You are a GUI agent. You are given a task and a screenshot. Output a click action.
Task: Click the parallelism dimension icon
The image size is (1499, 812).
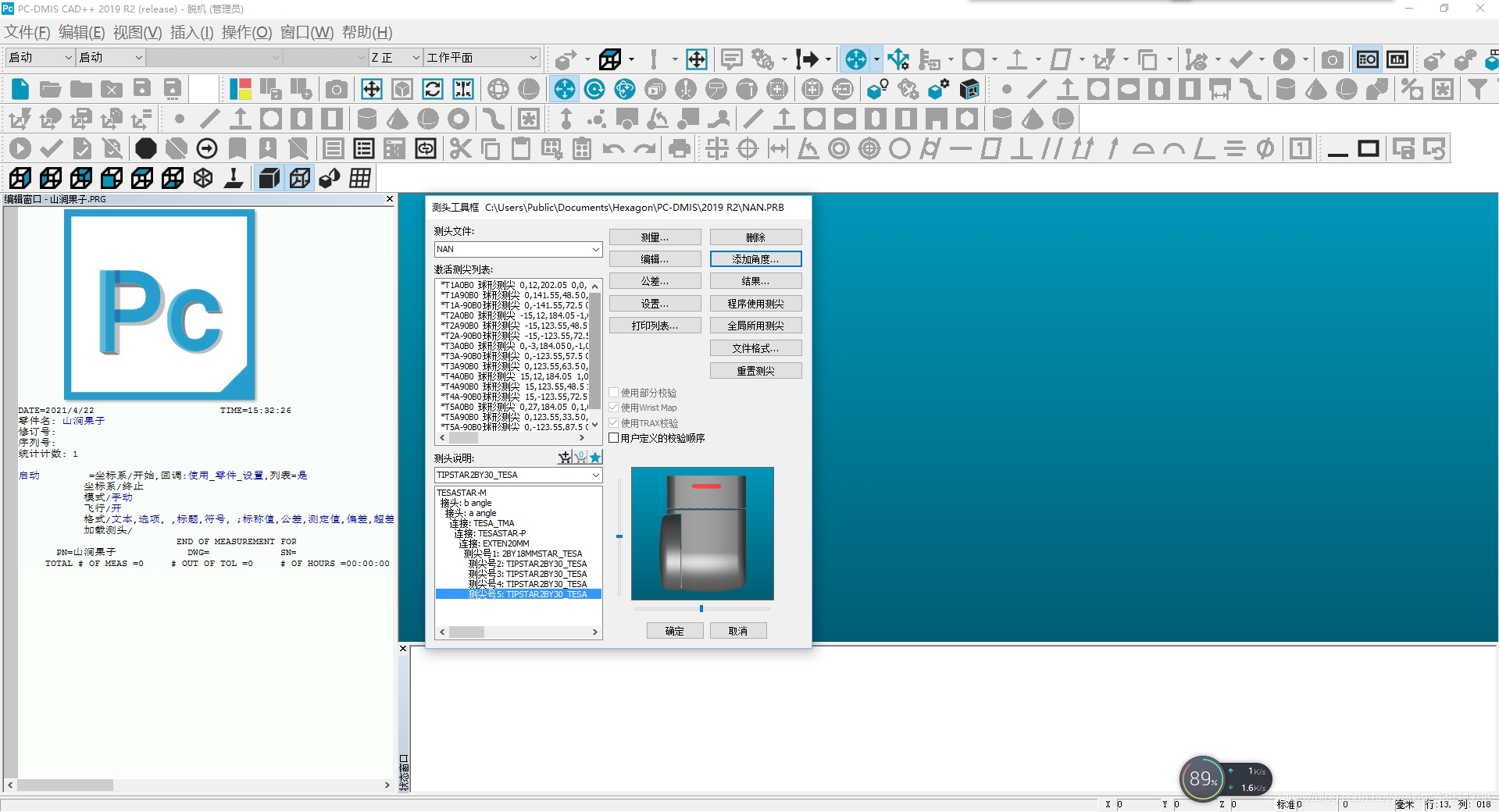click(x=1052, y=148)
